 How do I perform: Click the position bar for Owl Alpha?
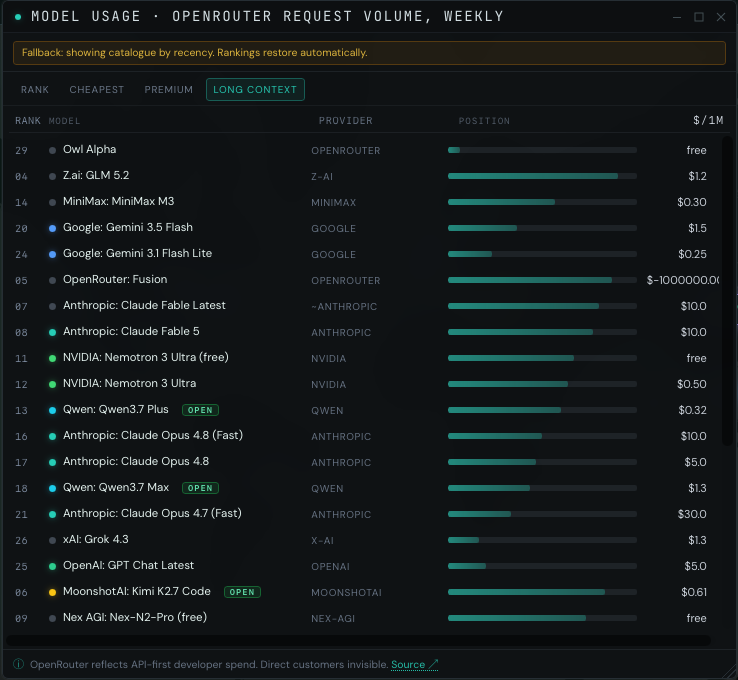[542, 150]
